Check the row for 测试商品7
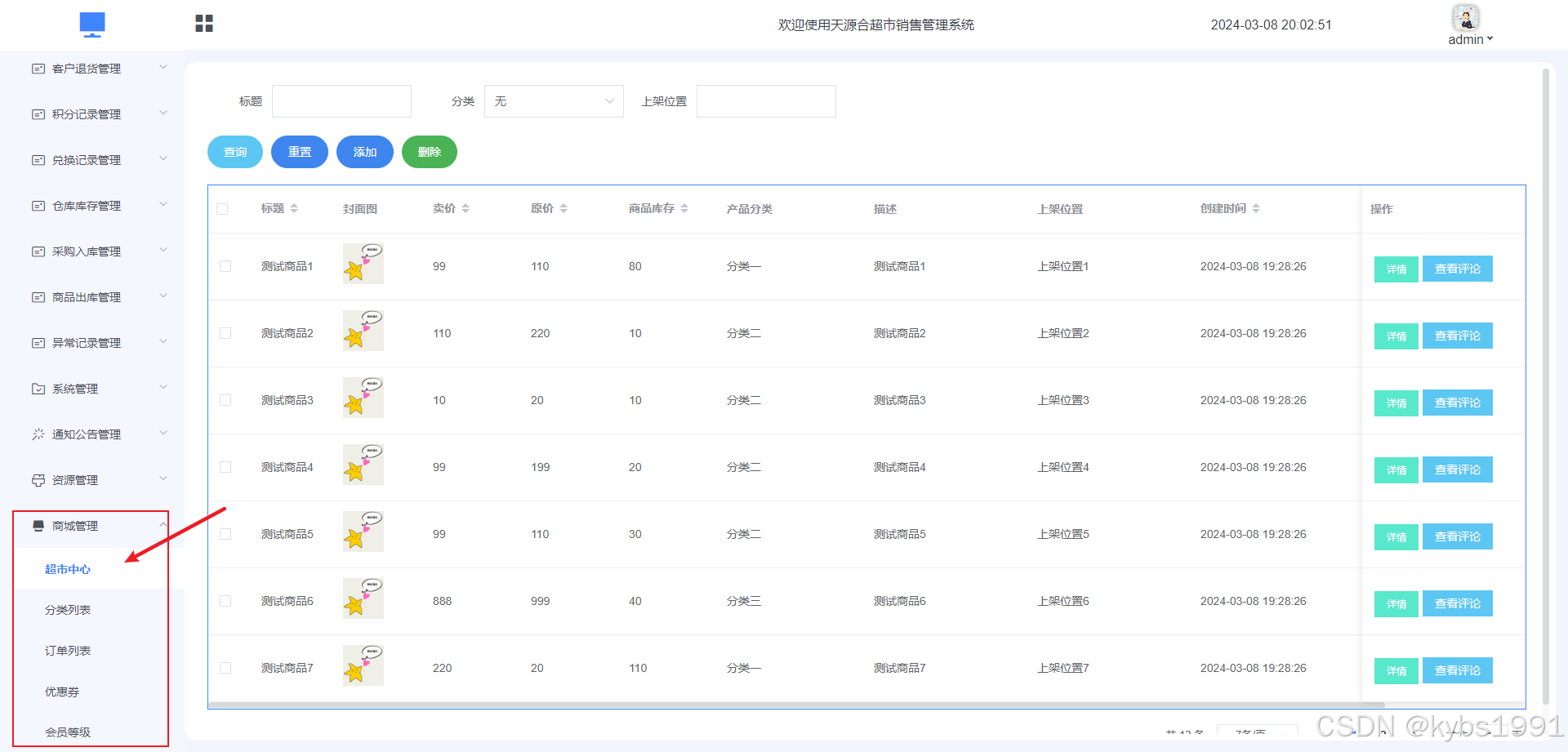 (225, 668)
